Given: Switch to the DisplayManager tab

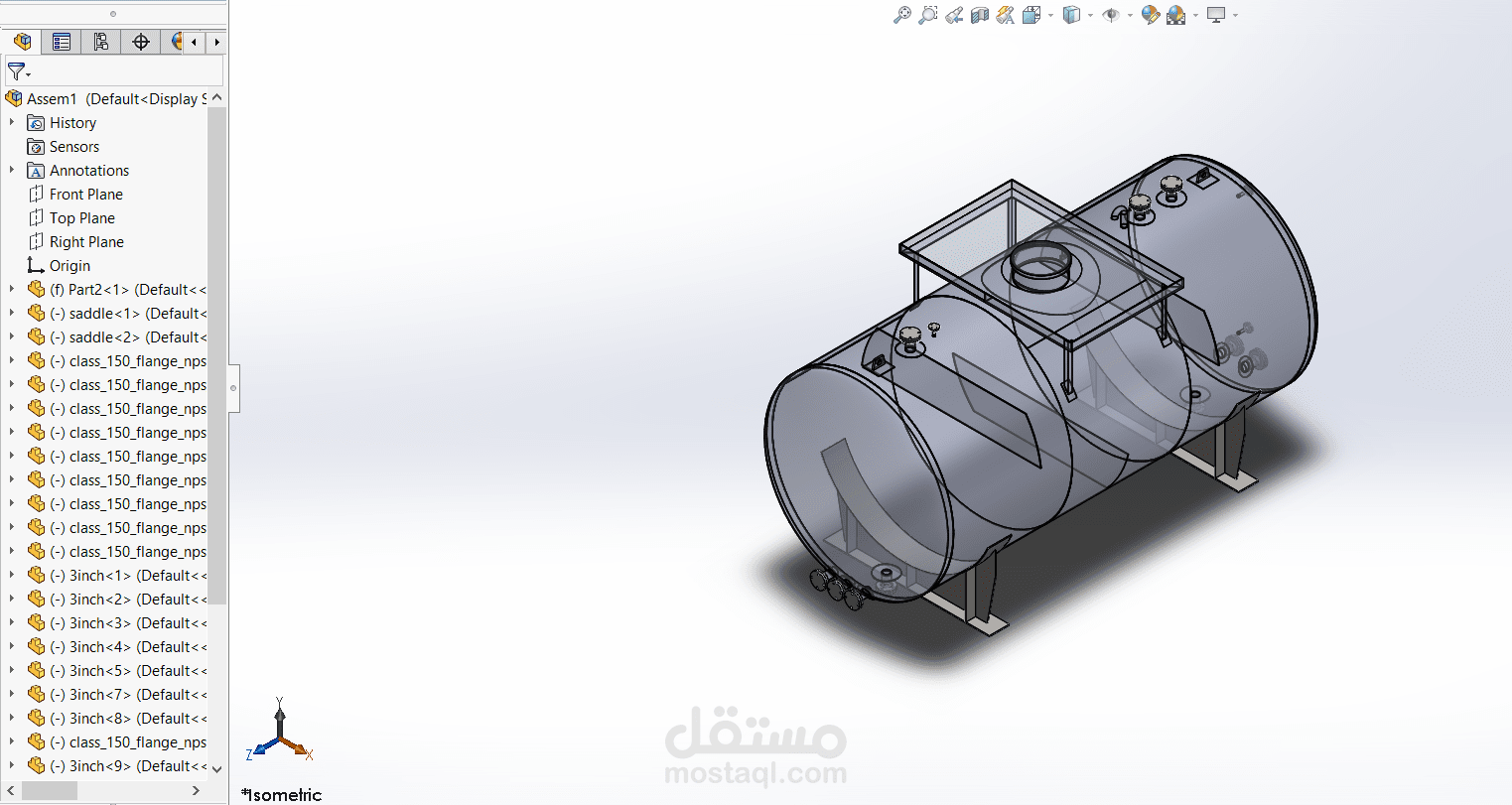Looking at the screenshot, I should coord(174,42).
